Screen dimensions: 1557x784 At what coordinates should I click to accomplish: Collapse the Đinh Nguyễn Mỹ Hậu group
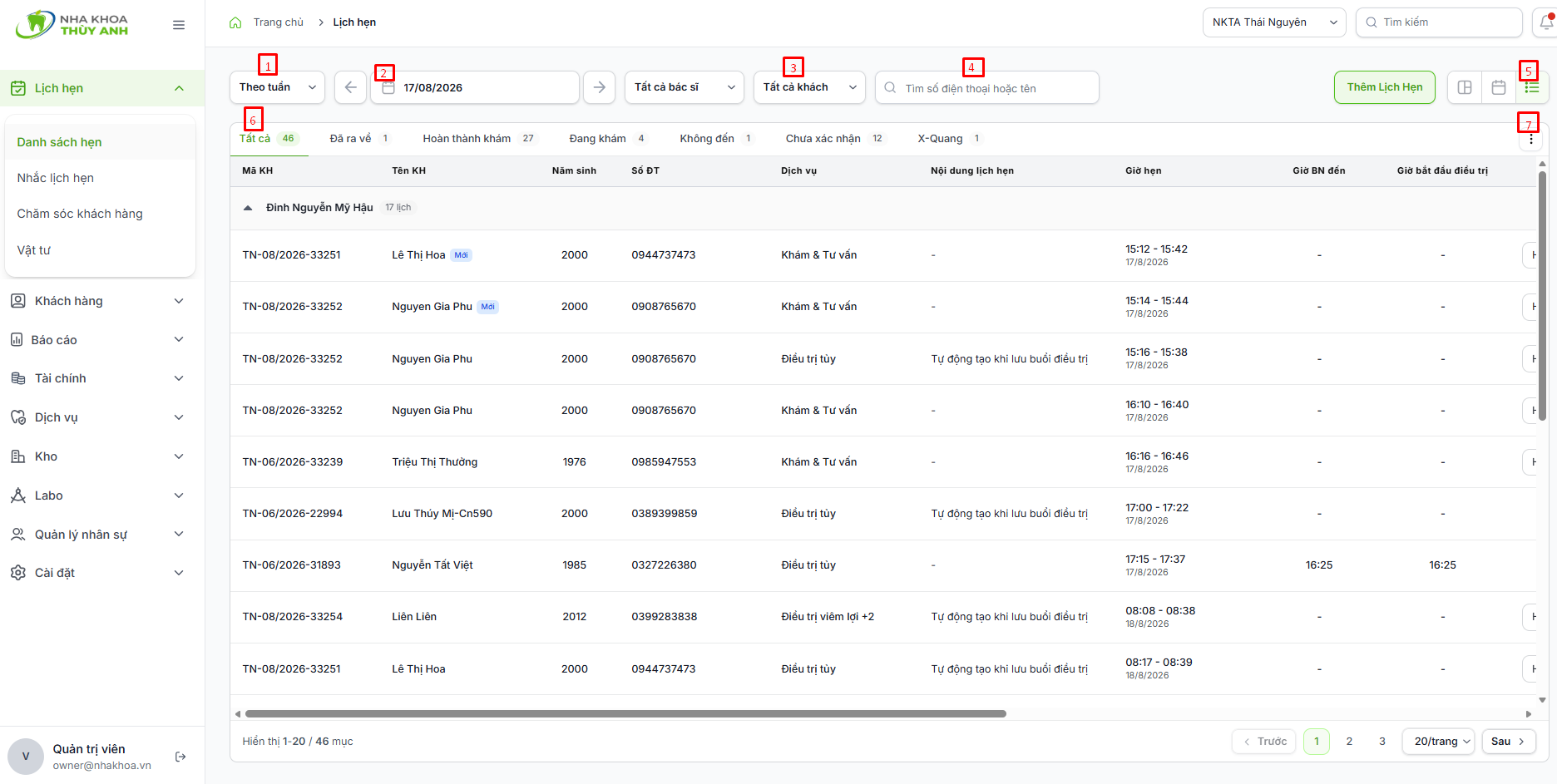[x=248, y=208]
